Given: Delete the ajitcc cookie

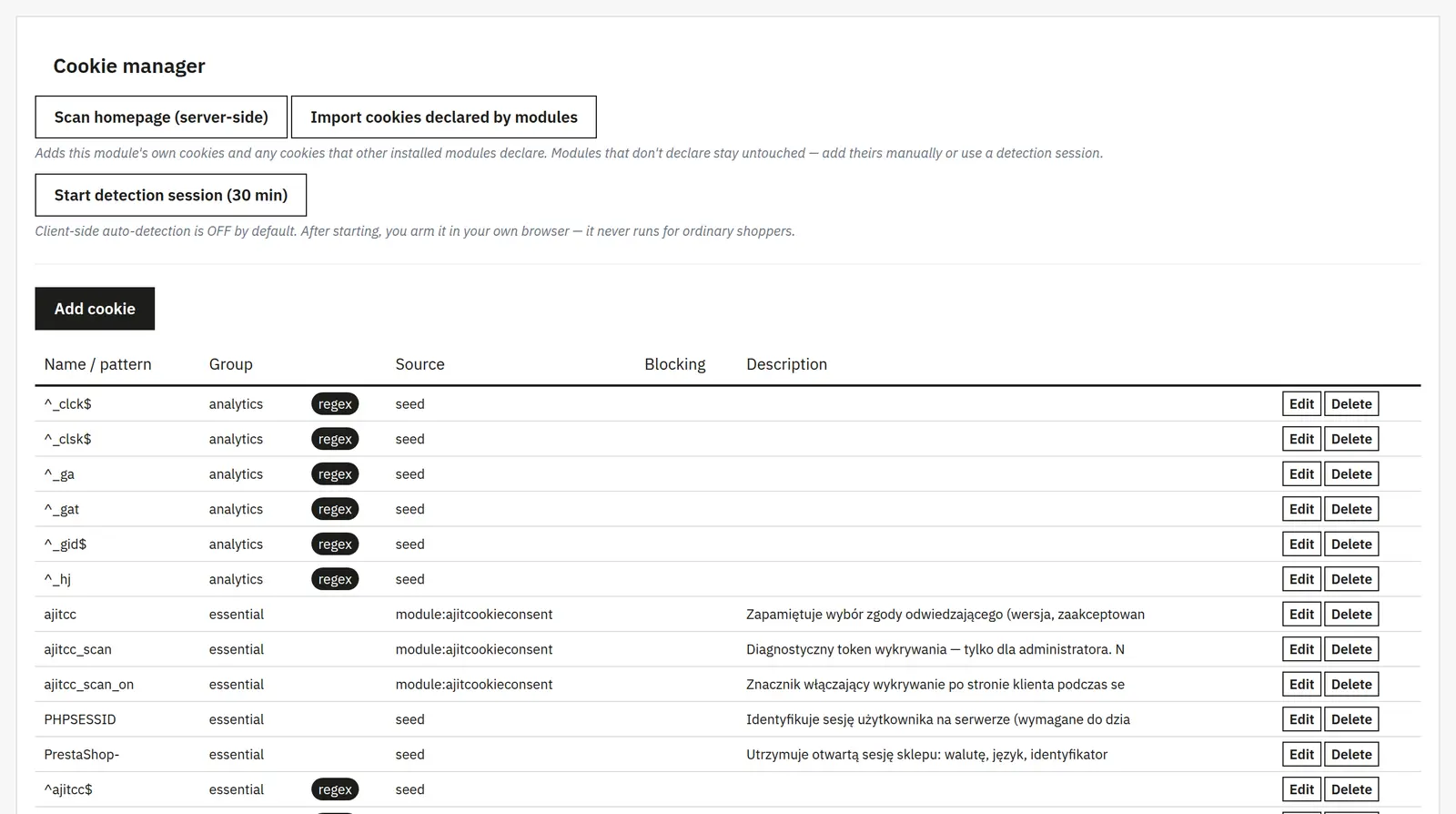Looking at the screenshot, I should [1351, 615].
